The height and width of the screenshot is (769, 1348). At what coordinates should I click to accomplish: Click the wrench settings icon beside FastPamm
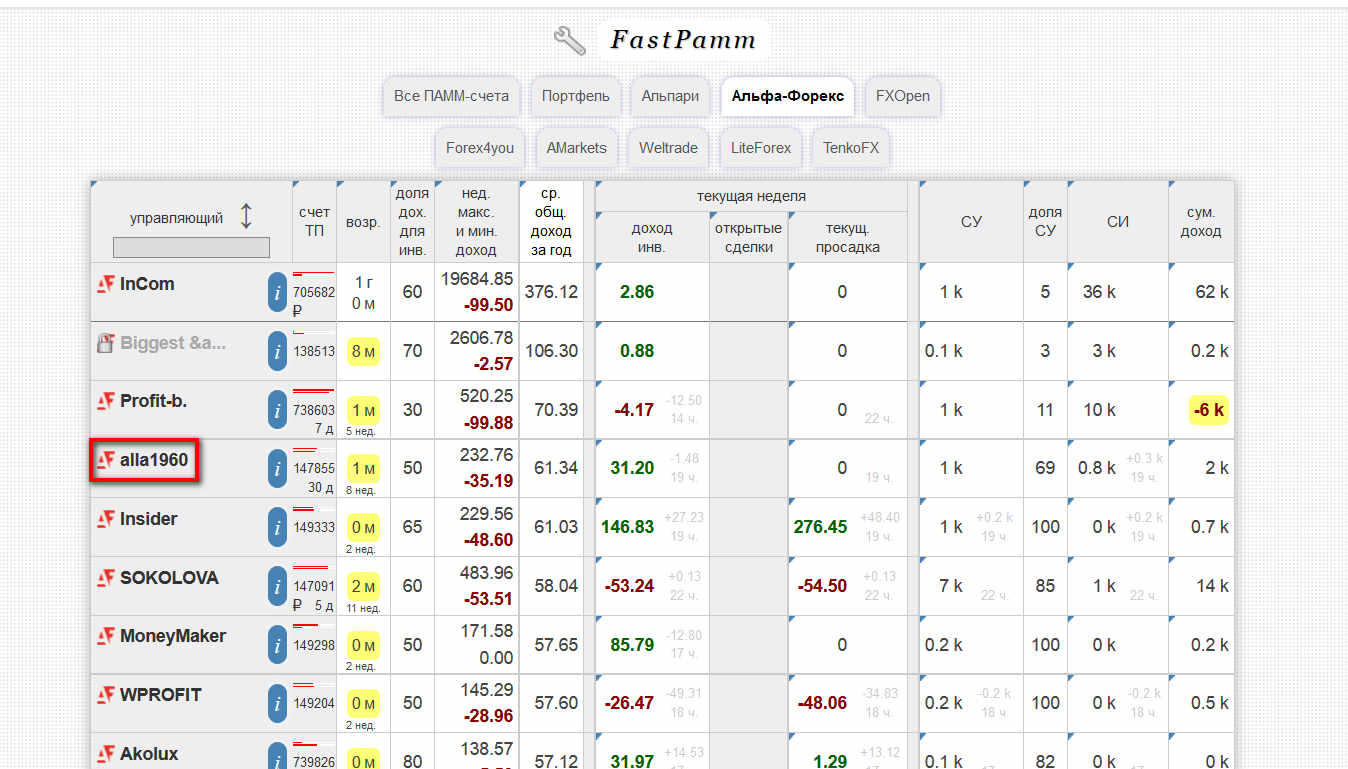point(570,40)
